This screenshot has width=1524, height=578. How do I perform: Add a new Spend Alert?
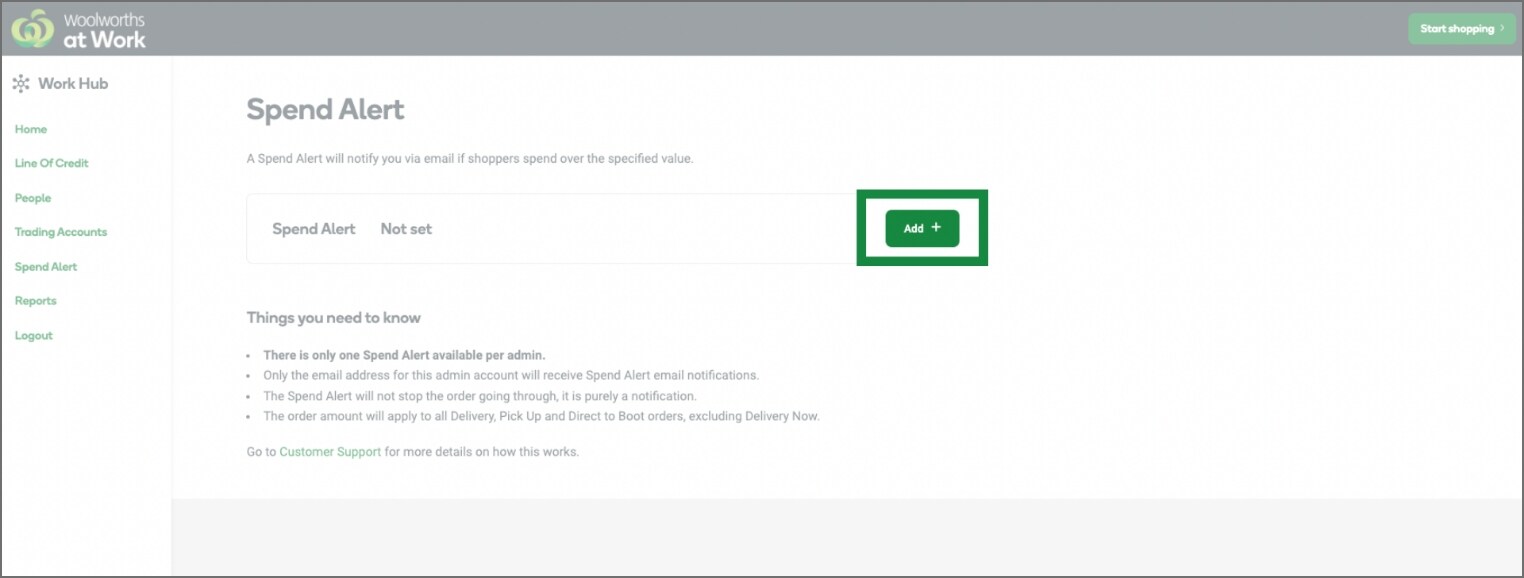click(921, 228)
